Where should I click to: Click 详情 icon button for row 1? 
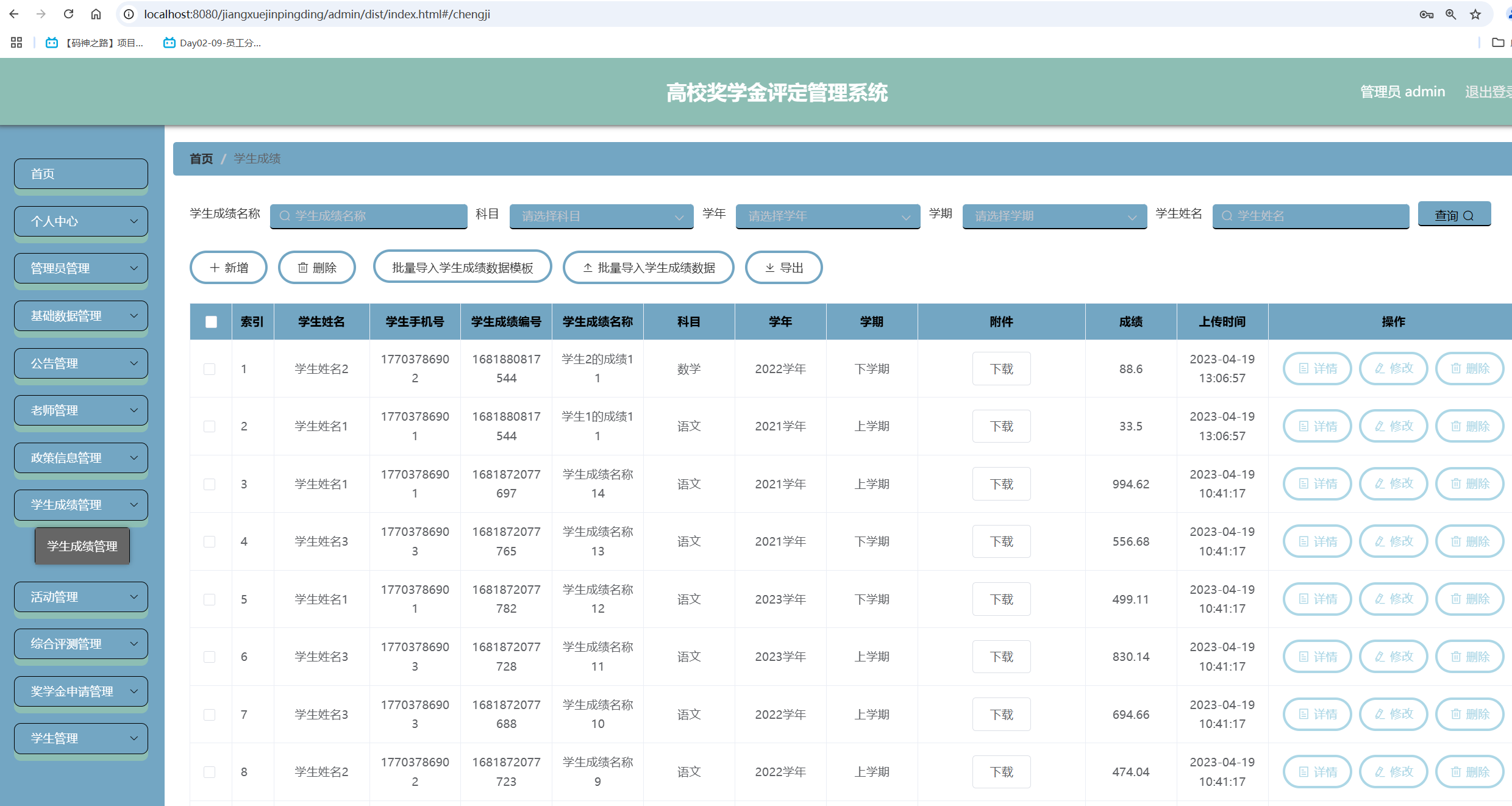(x=1318, y=368)
